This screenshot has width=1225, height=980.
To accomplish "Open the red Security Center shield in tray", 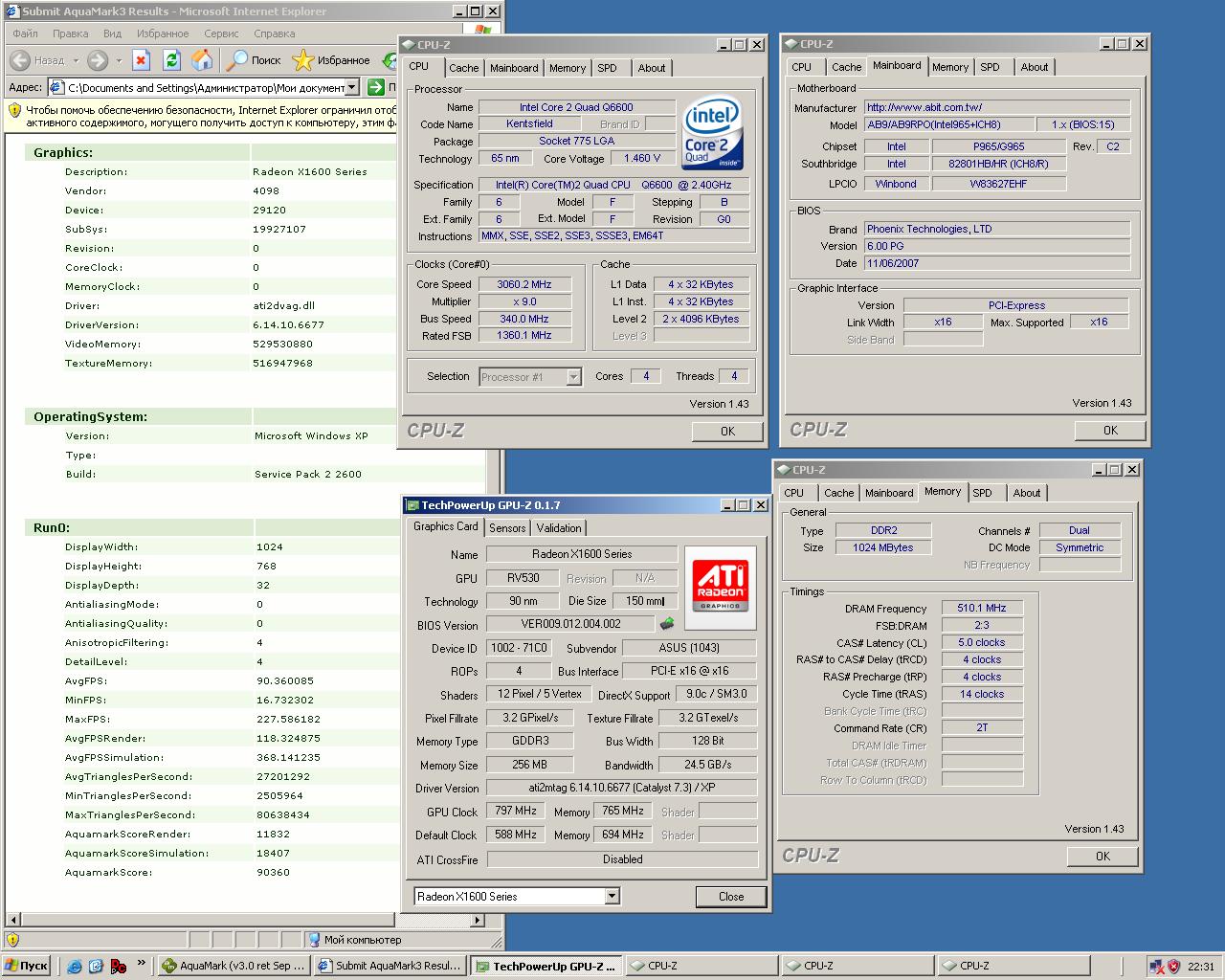I will point(1173,967).
